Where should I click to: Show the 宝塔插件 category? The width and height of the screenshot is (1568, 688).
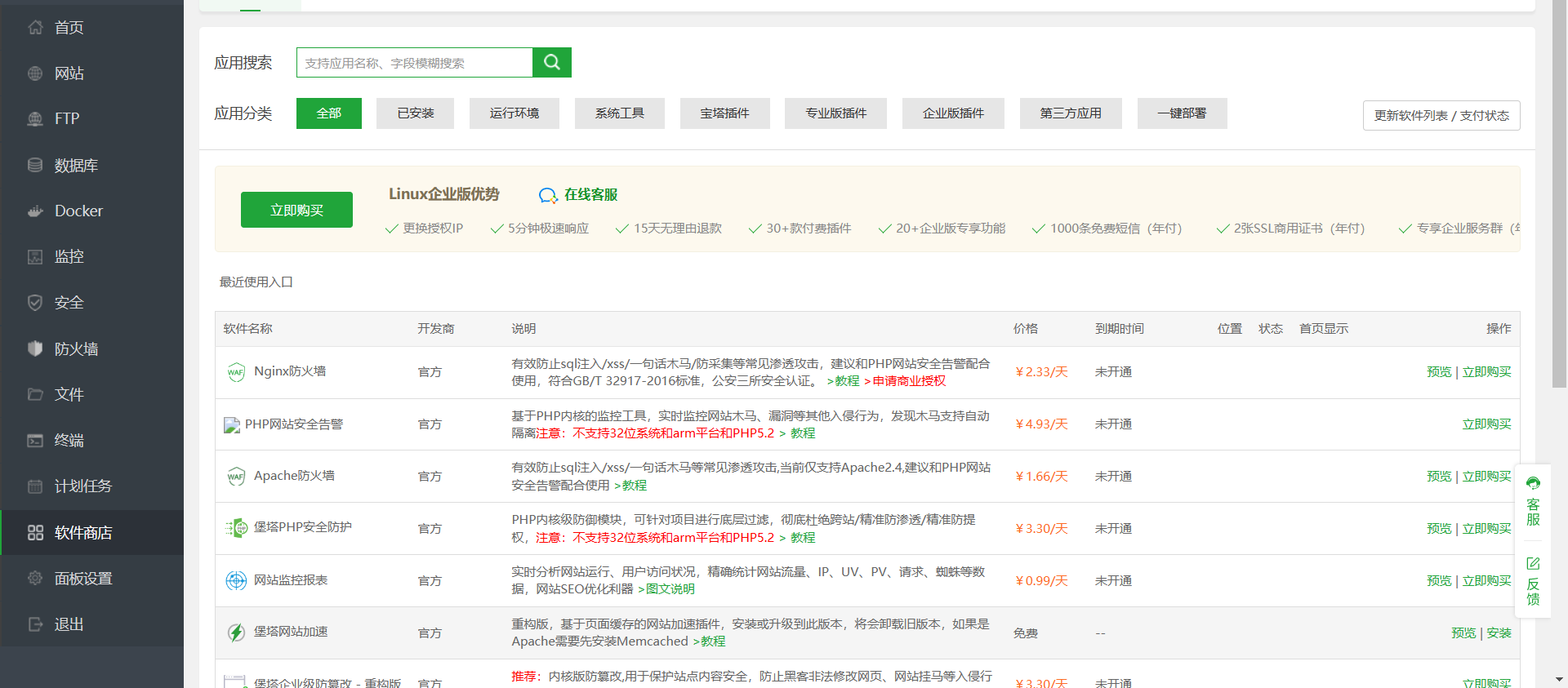725,113
